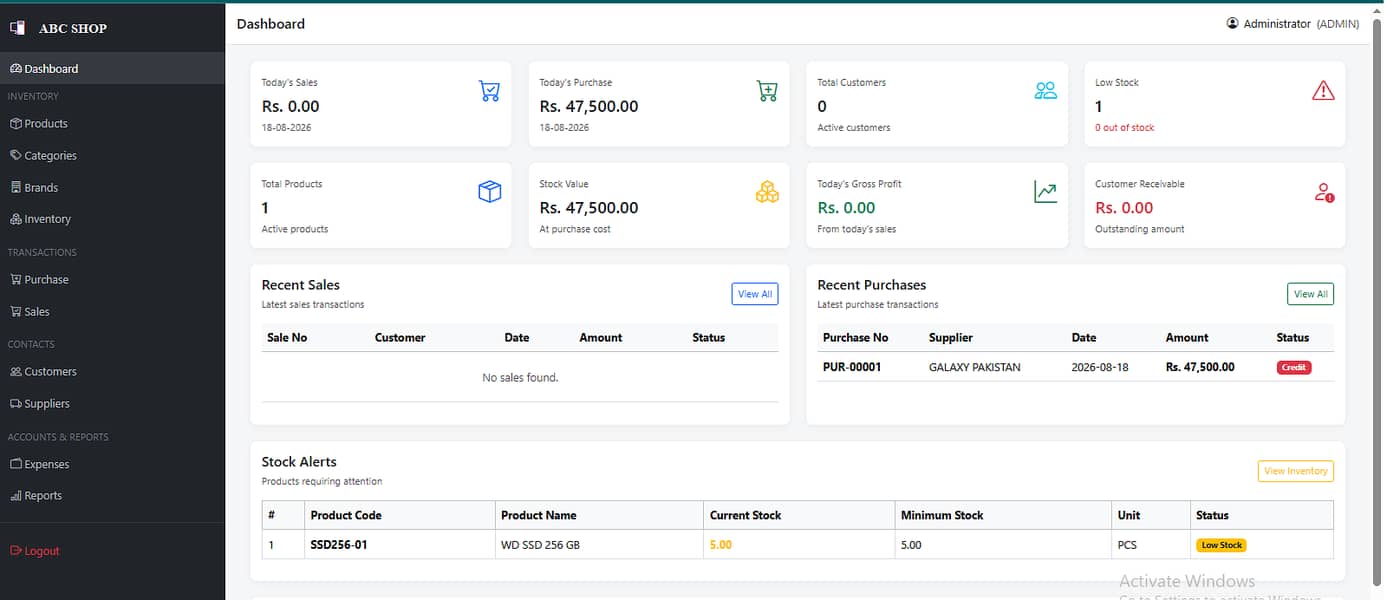Viewport: 1387px width, 600px height.
Task: Click the ABC SHOP brand title
Action: 73,29
